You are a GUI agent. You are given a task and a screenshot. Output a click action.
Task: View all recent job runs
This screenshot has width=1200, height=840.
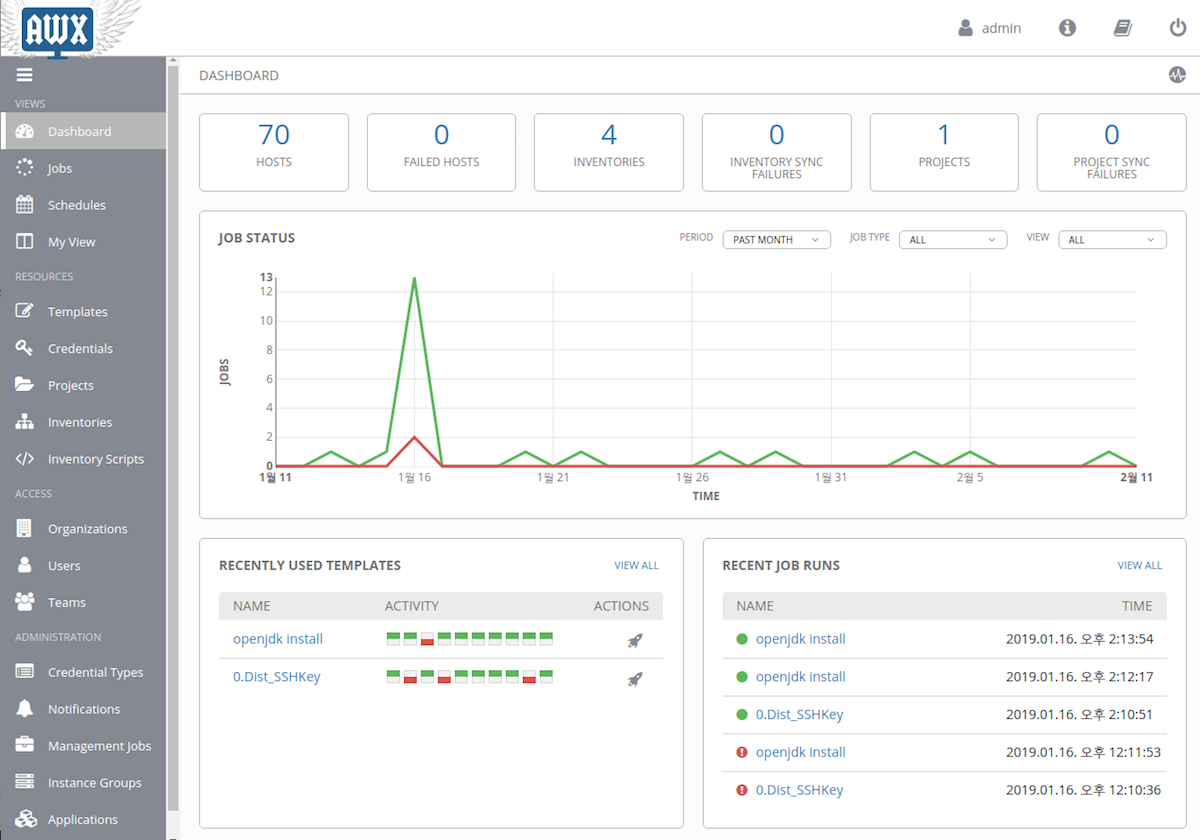point(1140,565)
